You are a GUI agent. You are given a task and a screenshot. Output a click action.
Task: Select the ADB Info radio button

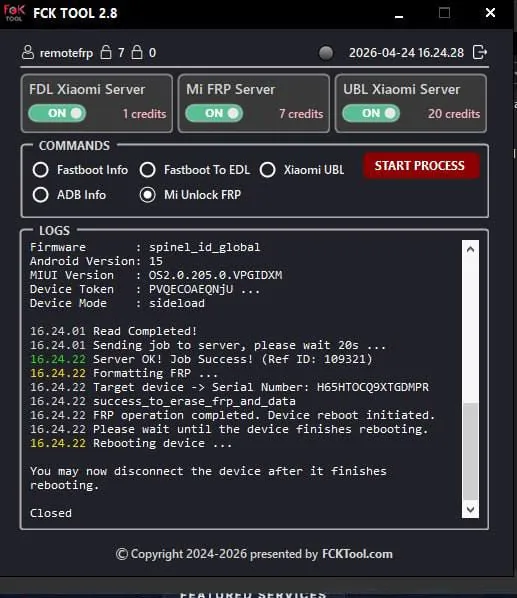point(40,195)
